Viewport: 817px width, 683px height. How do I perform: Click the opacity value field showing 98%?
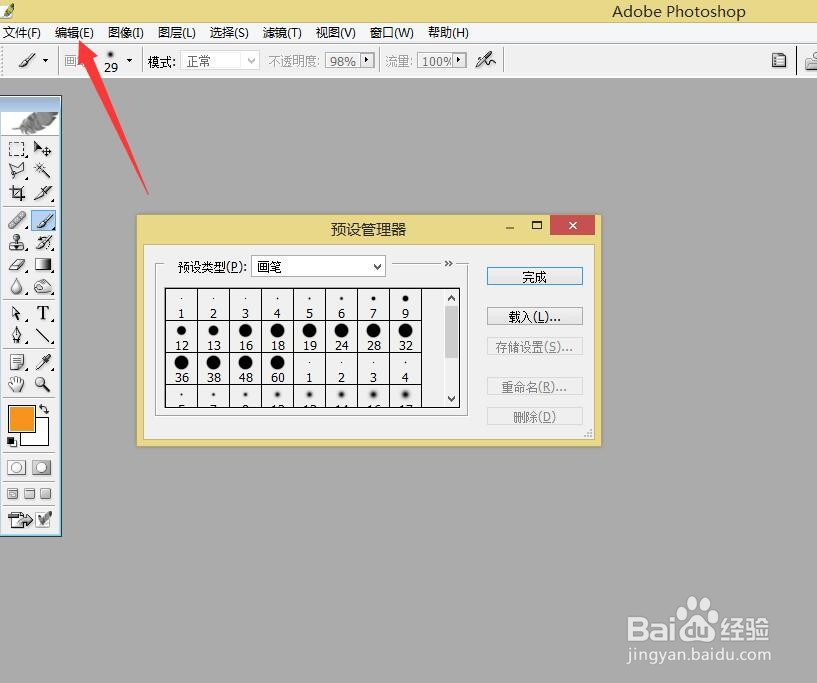[343, 61]
